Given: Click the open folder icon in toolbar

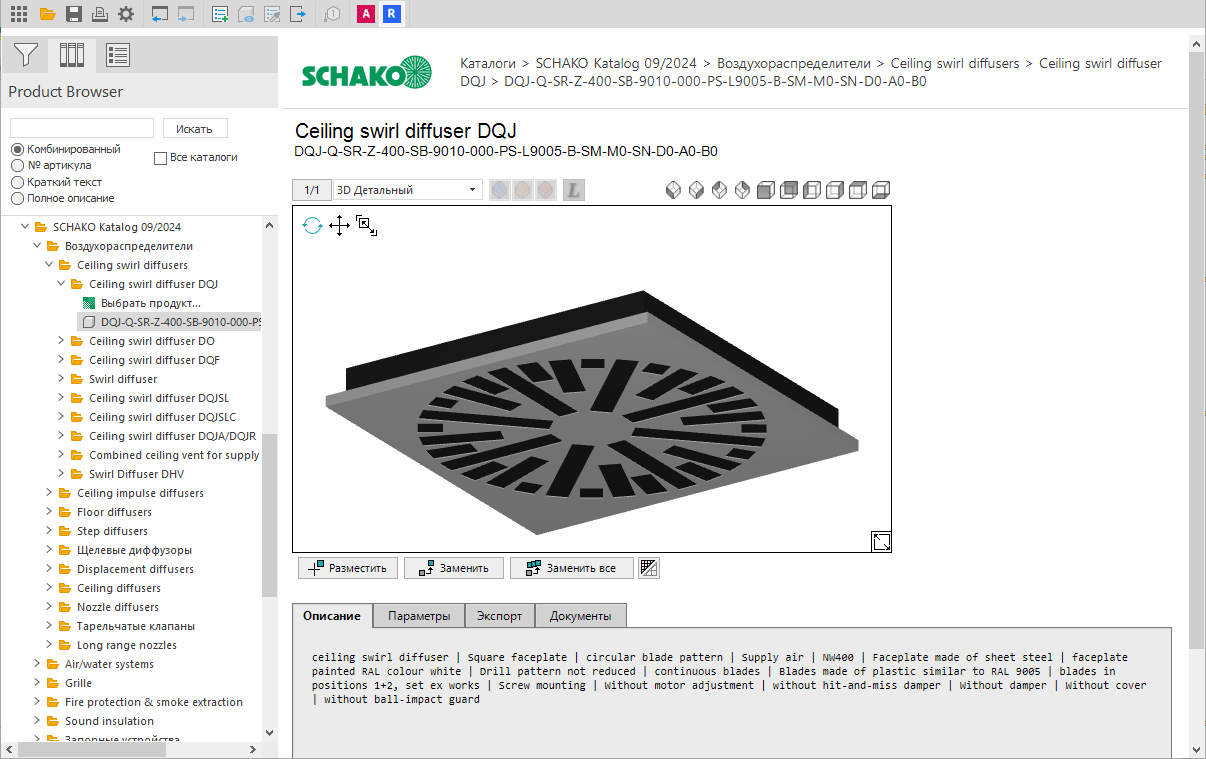Looking at the screenshot, I should 47,14.
